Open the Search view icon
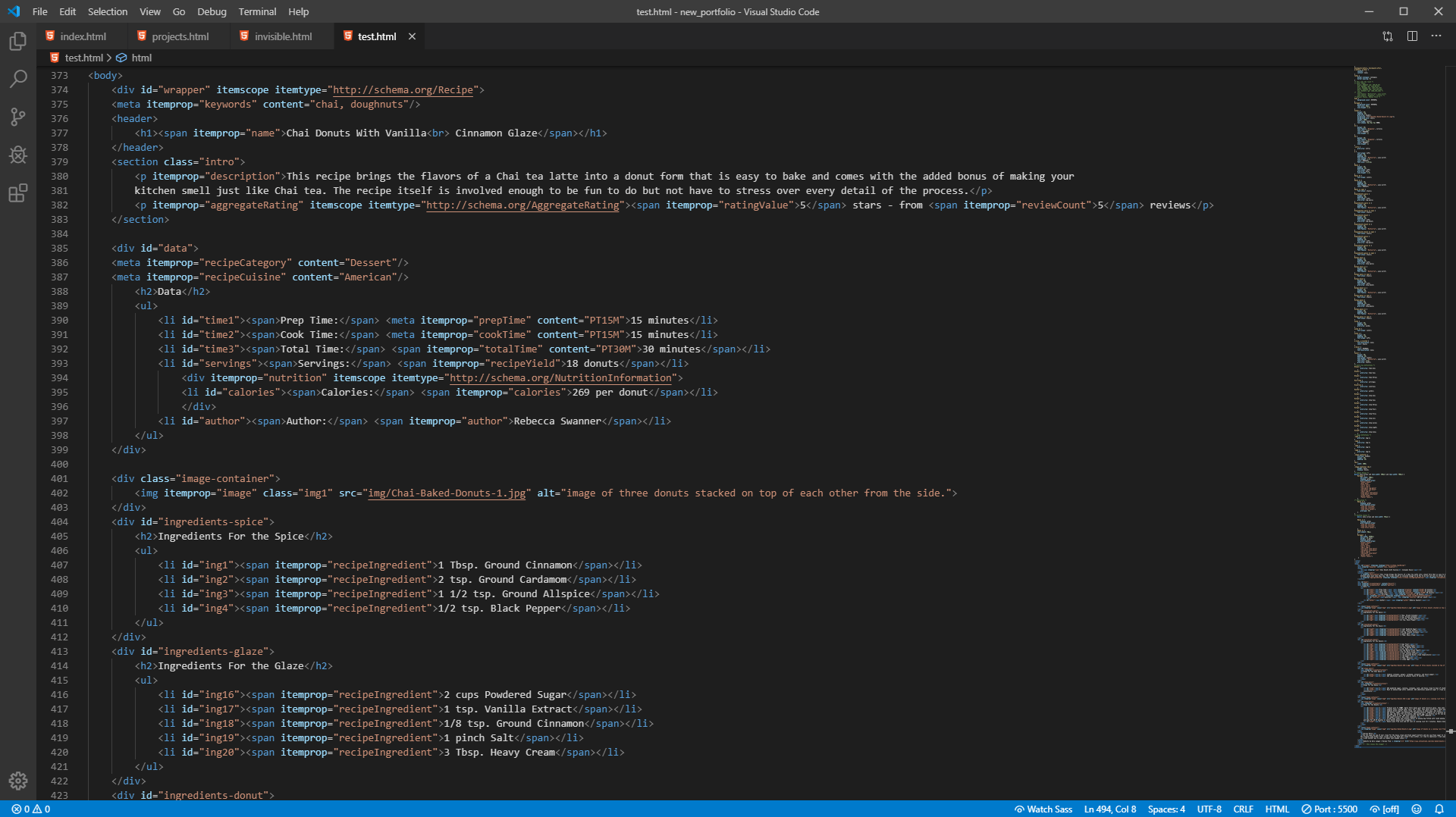Viewport: 1456px width, 817px height. coord(18,79)
